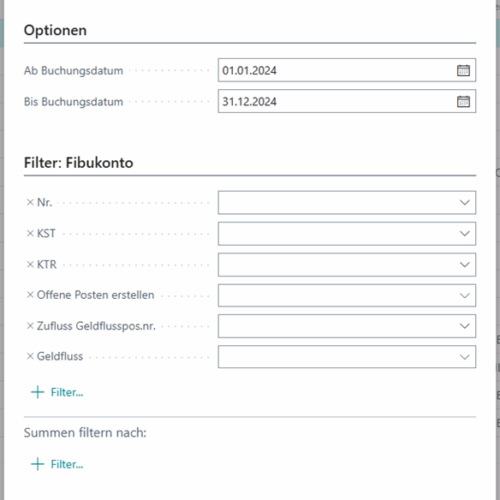Viewport: 500px width, 500px height.
Task: Add a new Fibukonto filter
Action: [x=57, y=392]
